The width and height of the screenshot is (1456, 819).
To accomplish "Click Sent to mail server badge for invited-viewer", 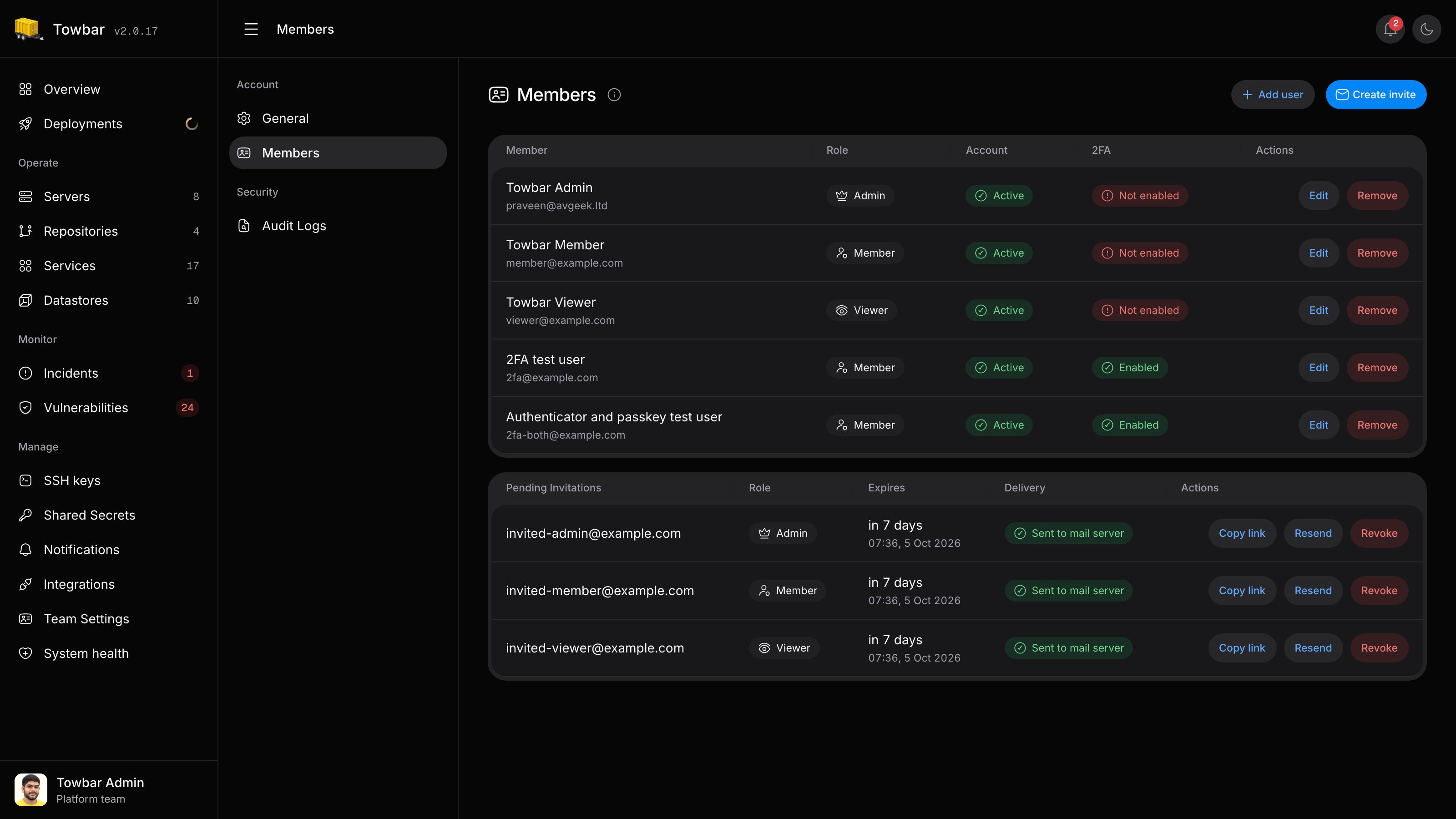I will click(x=1068, y=648).
